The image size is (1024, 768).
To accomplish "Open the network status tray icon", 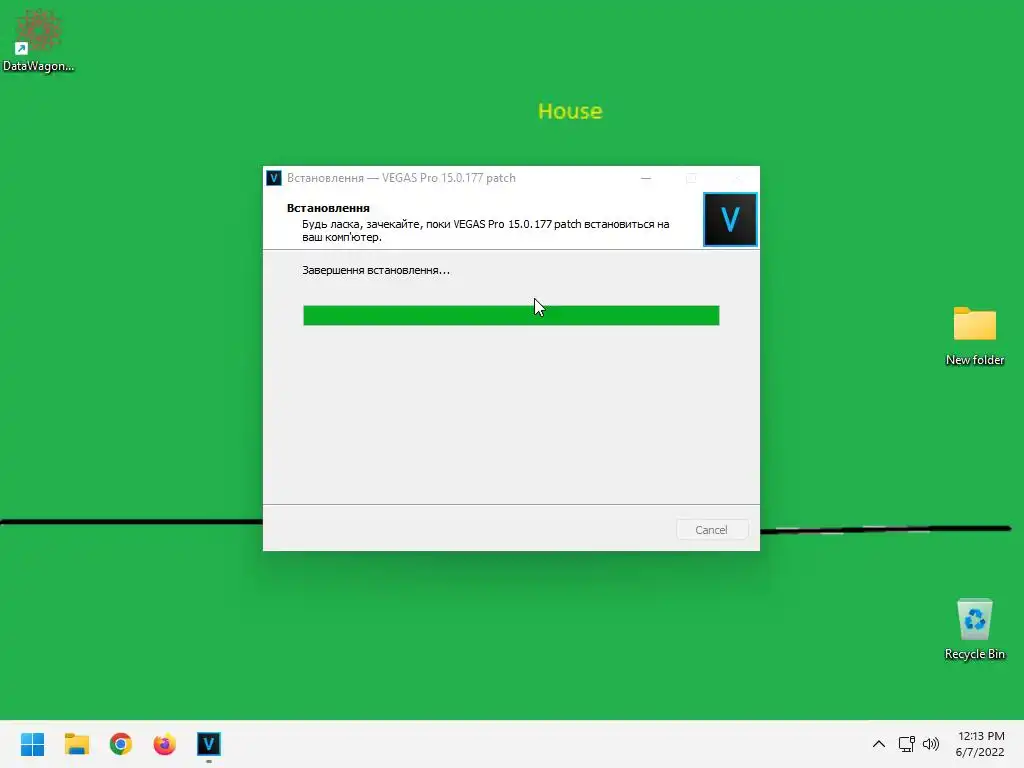I will (x=906, y=744).
